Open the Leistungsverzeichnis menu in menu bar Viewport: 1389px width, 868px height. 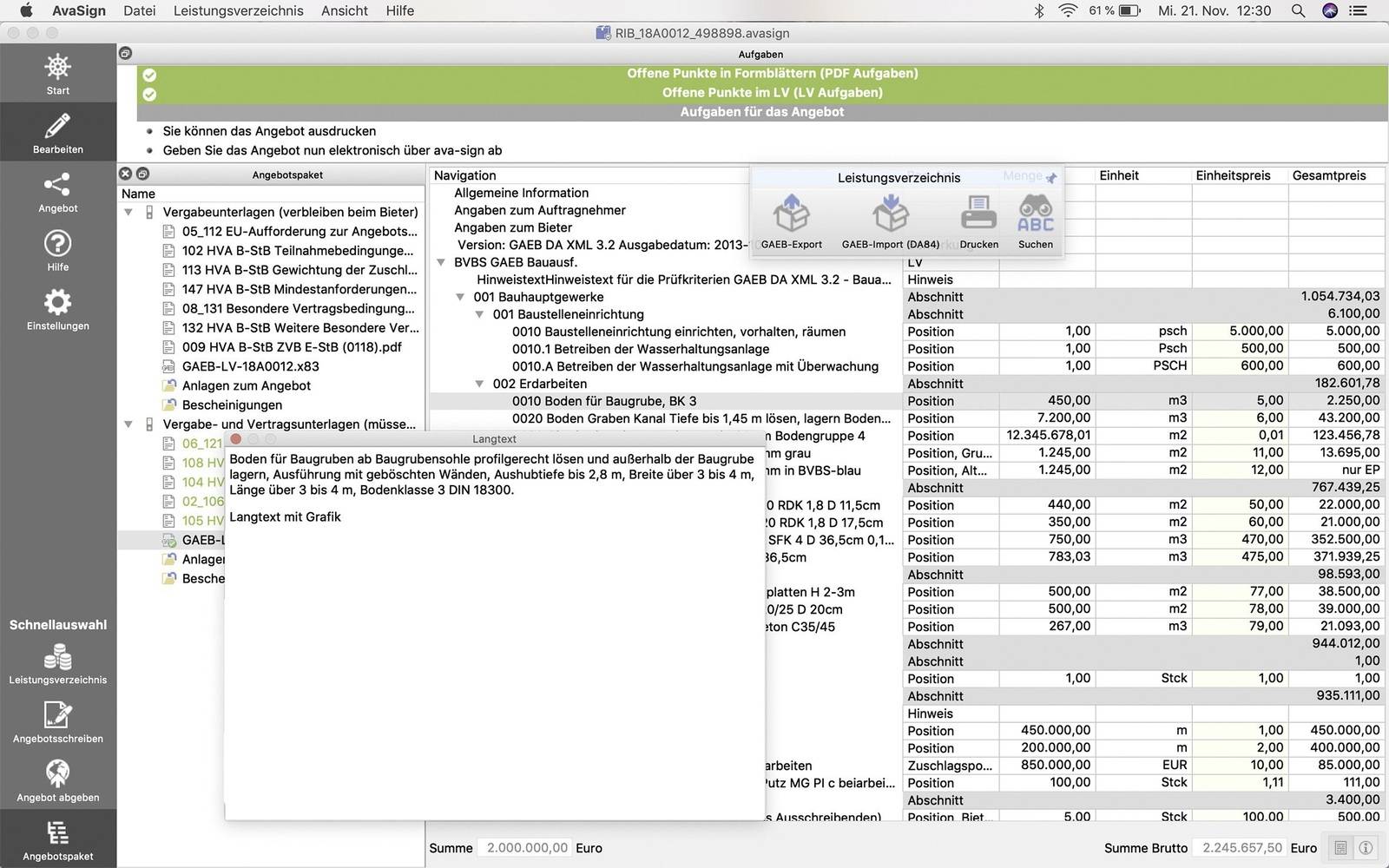pyautogui.click(x=238, y=10)
